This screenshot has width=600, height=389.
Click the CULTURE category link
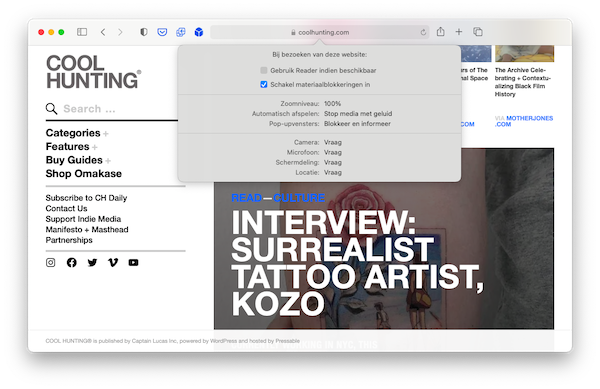coord(299,198)
